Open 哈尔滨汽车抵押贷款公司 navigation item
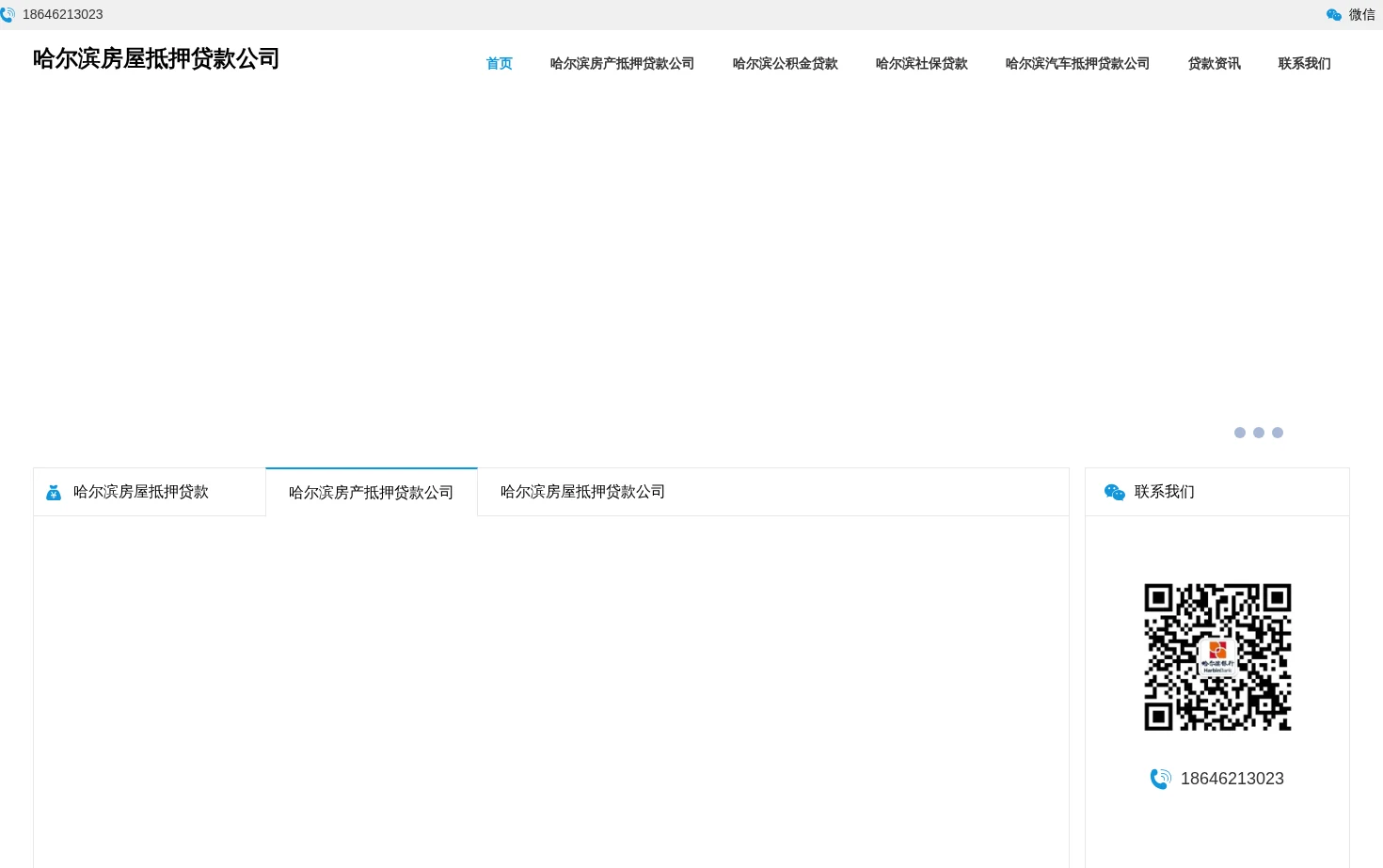The height and width of the screenshot is (868, 1383). 1077,64
